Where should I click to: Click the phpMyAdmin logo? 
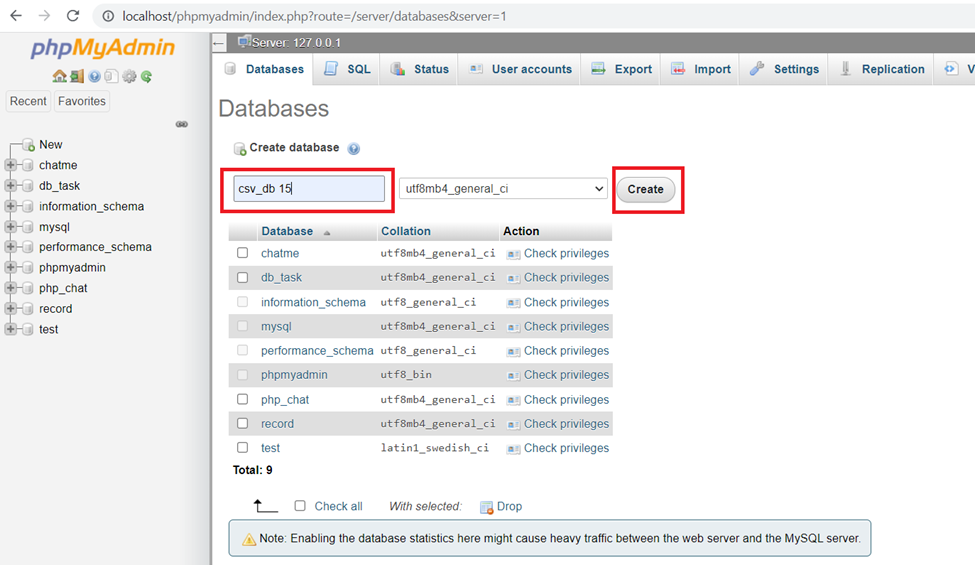[103, 48]
